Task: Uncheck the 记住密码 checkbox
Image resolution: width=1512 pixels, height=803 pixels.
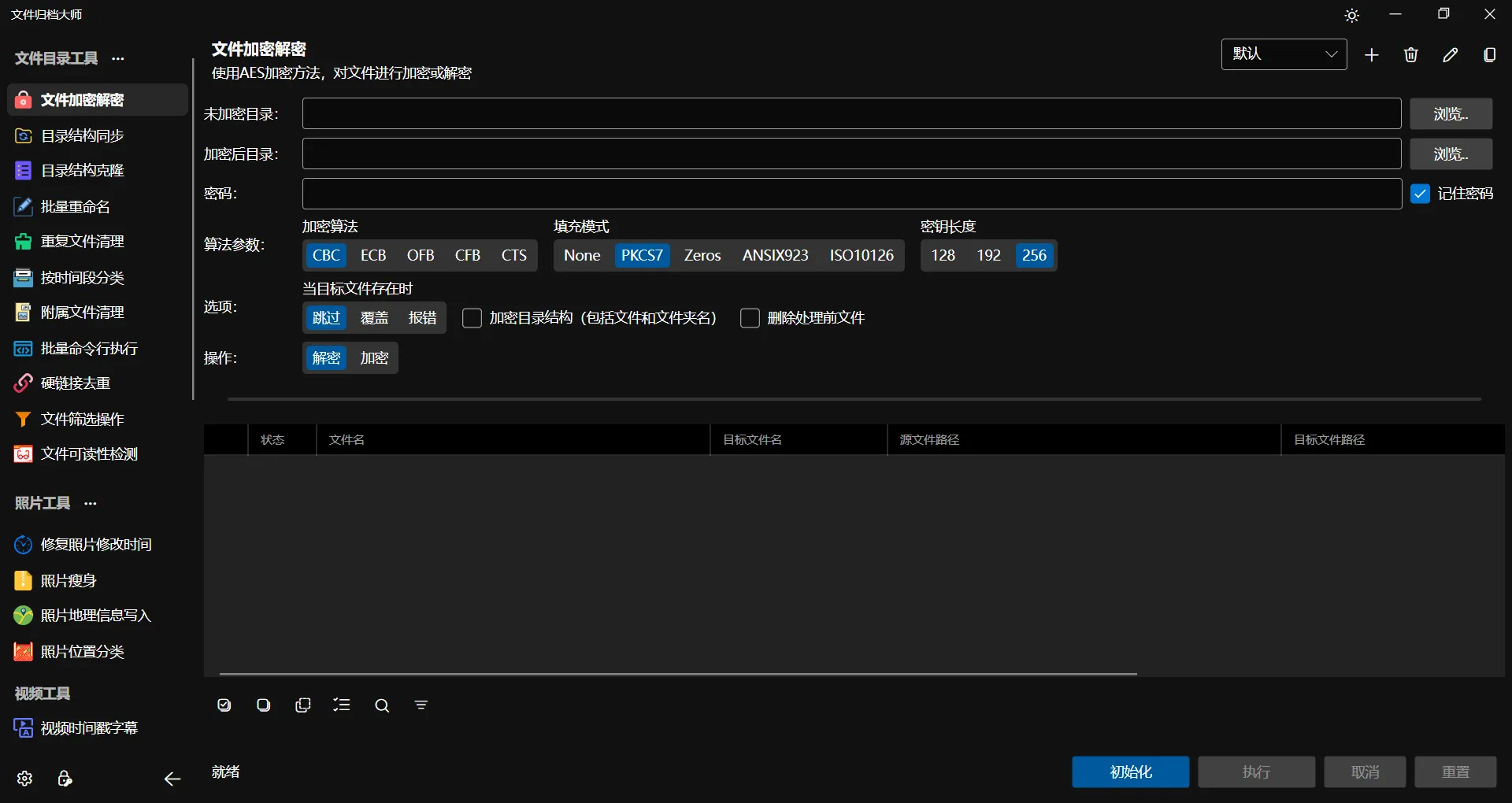Action: click(1421, 193)
